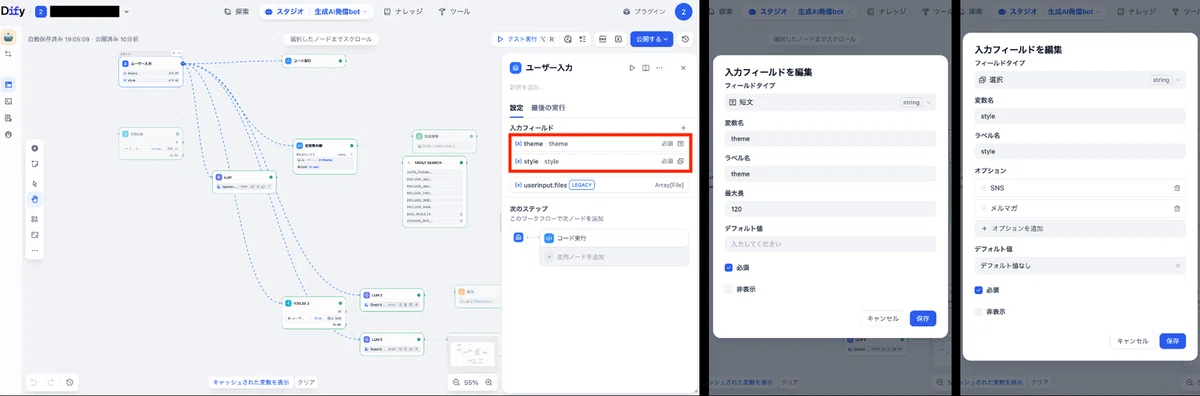Click the export image tool on canvas toolbar
The height and width of the screenshot is (396, 1200).
[35, 234]
